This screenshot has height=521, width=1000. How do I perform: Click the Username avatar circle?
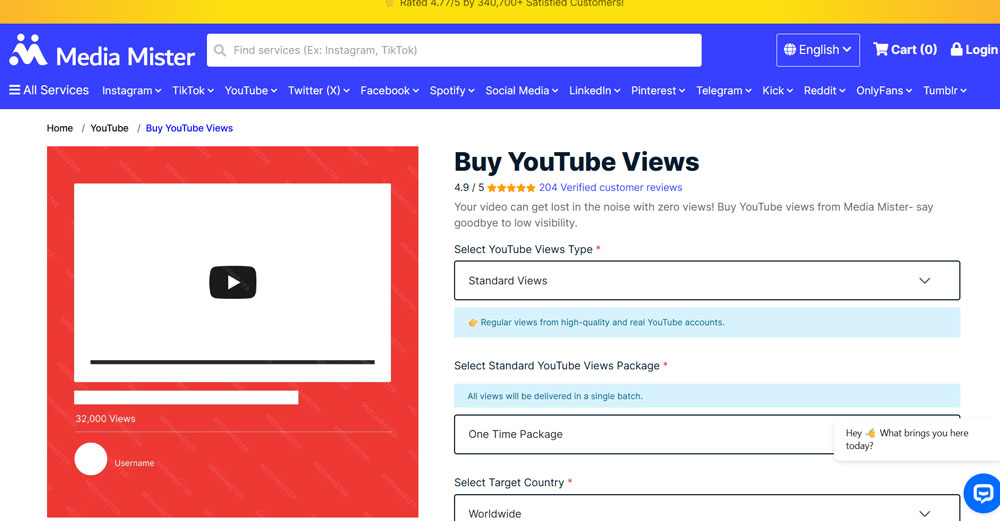91,459
